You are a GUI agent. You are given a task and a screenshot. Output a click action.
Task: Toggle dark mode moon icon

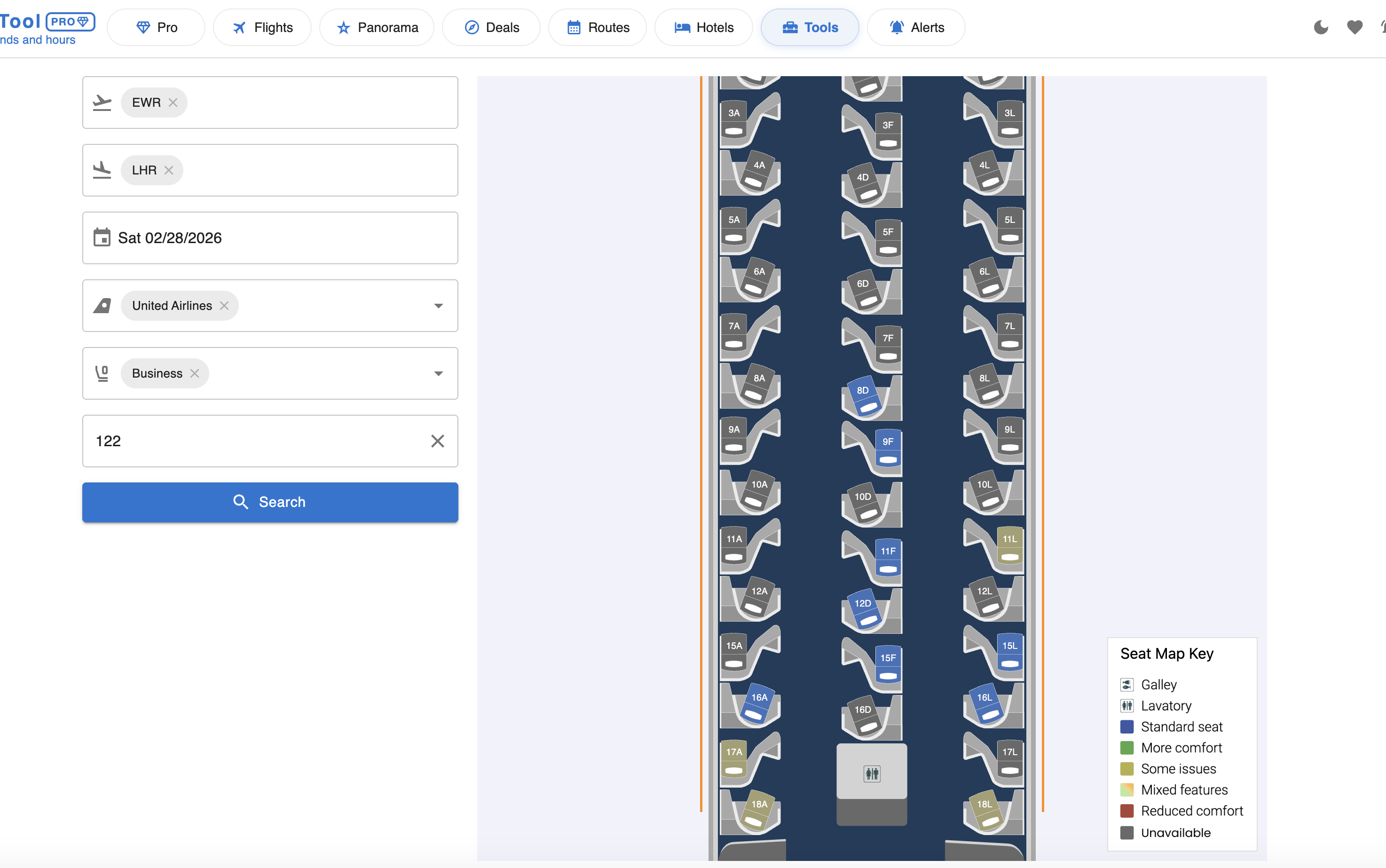click(1321, 27)
